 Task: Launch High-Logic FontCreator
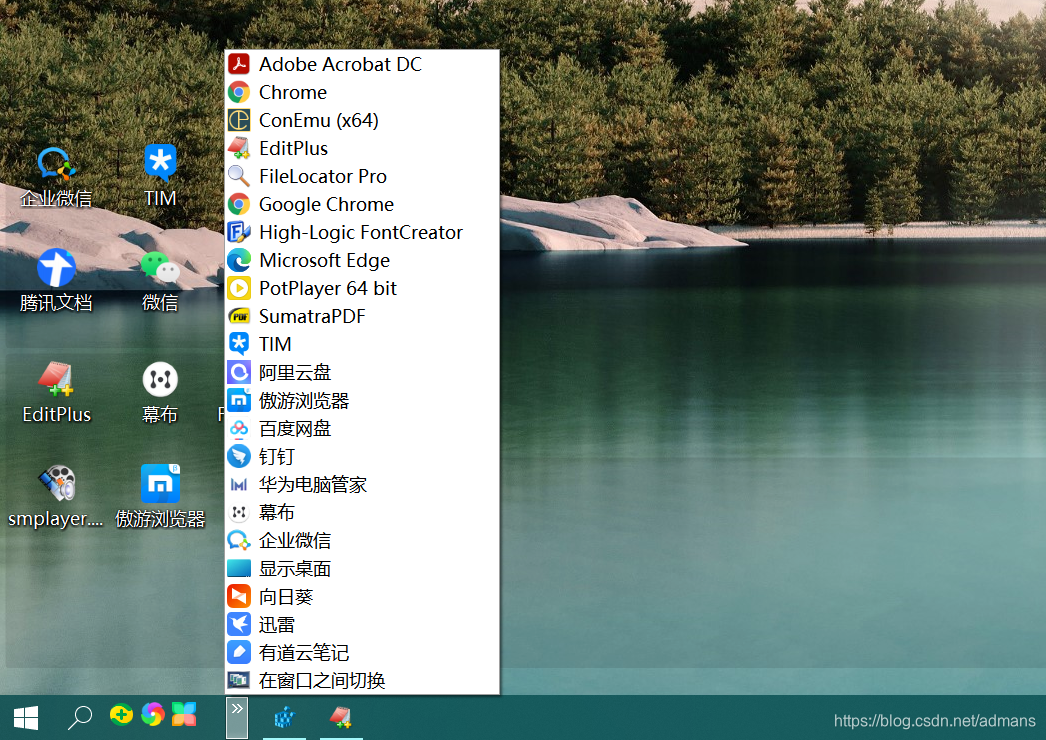click(362, 232)
